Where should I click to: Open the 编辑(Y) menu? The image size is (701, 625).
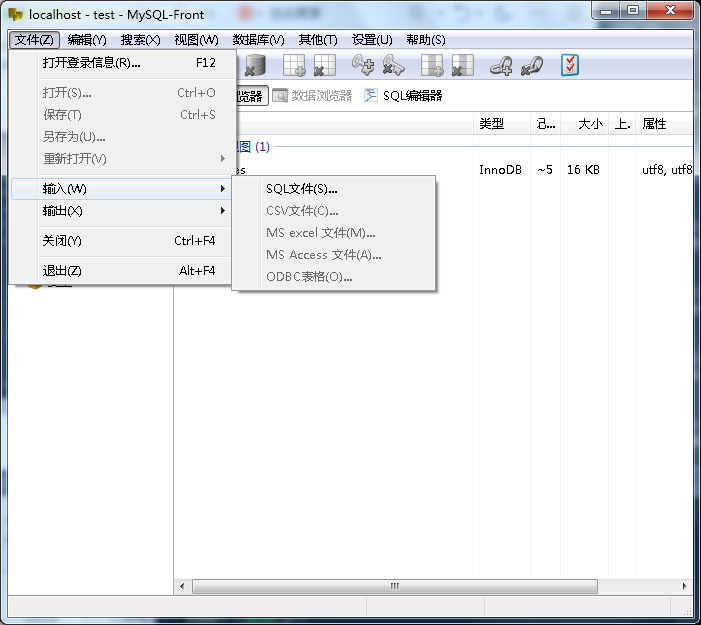pos(87,40)
